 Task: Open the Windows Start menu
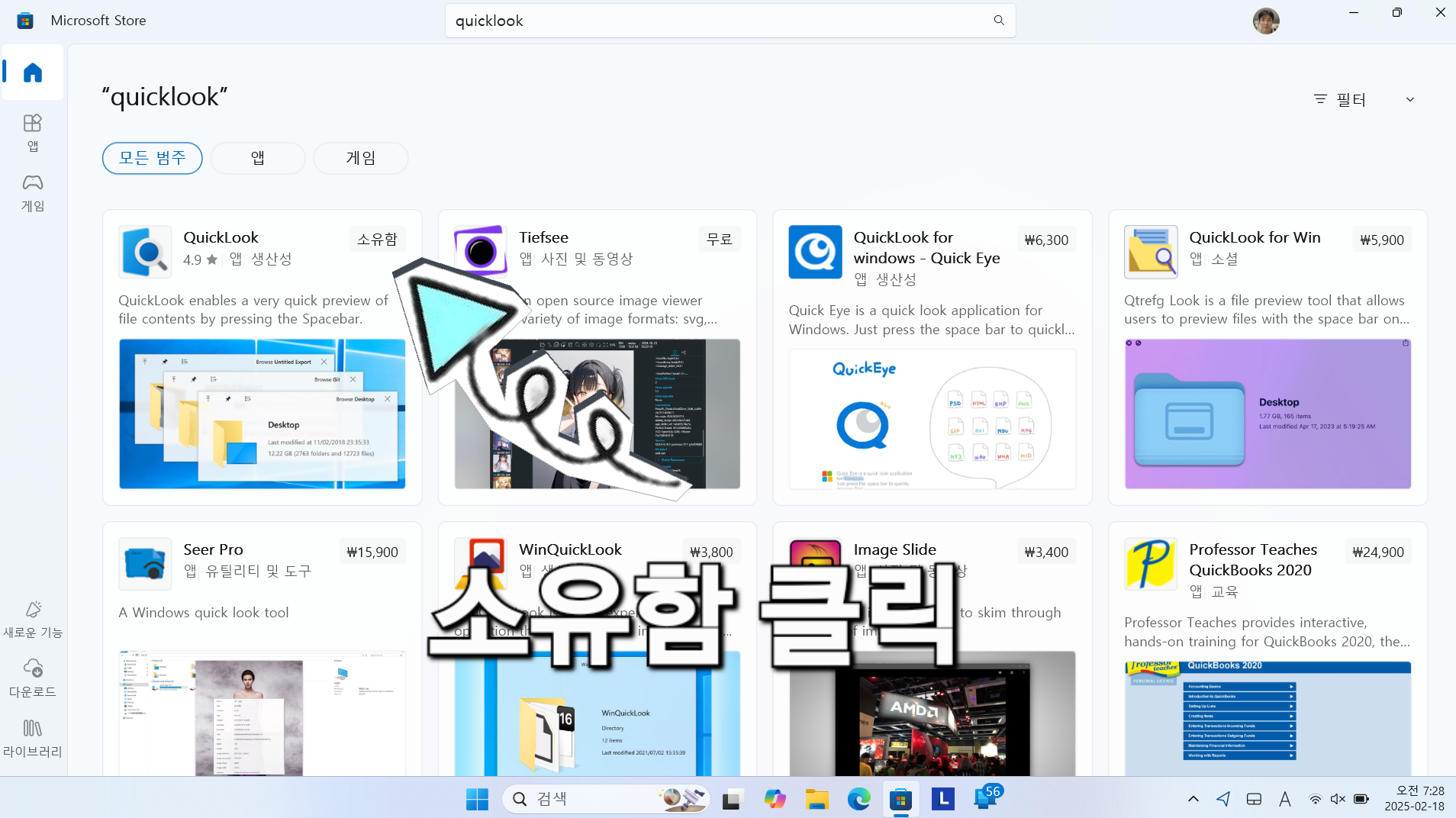tap(477, 799)
